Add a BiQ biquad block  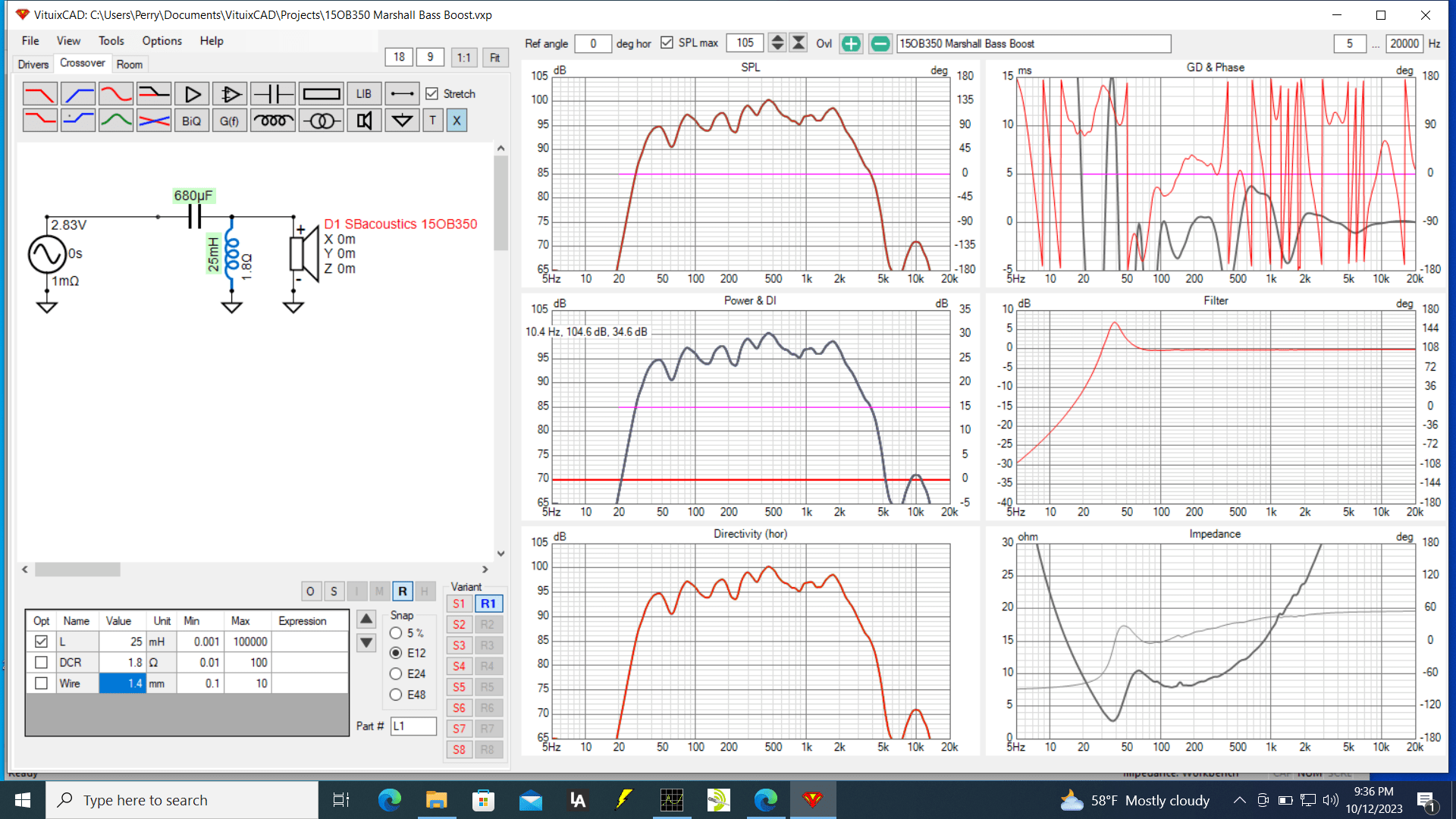(x=192, y=121)
